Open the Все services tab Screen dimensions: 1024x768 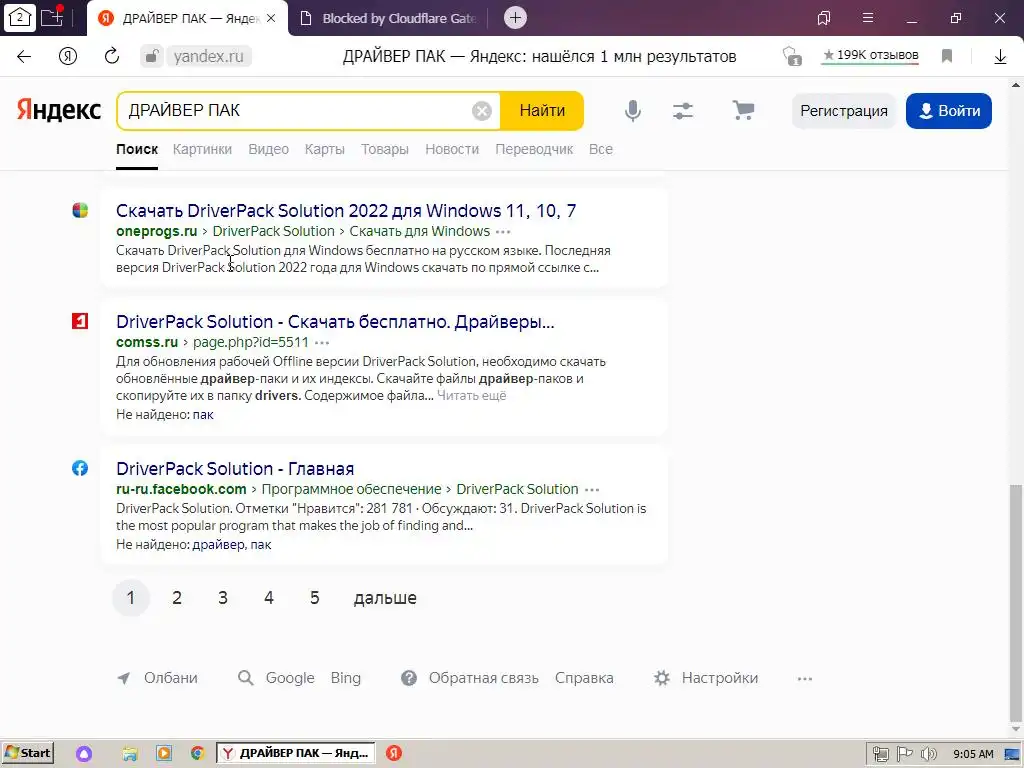pyautogui.click(x=601, y=150)
